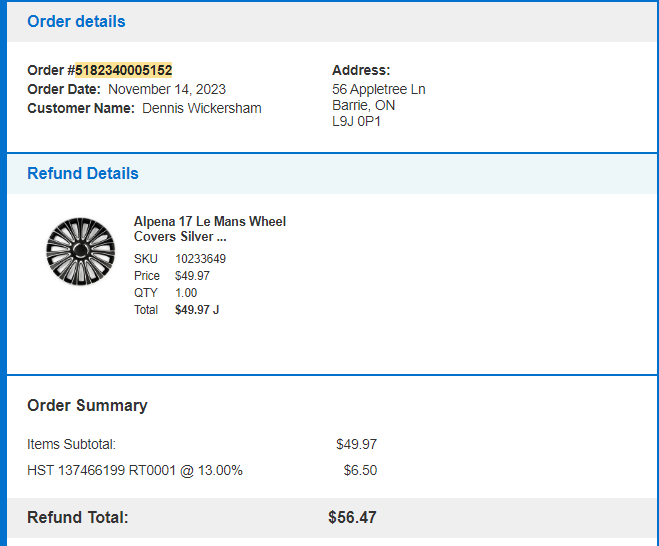Click the wheel cover product thumbnail
The height and width of the screenshot is (546, 659).
80,251
